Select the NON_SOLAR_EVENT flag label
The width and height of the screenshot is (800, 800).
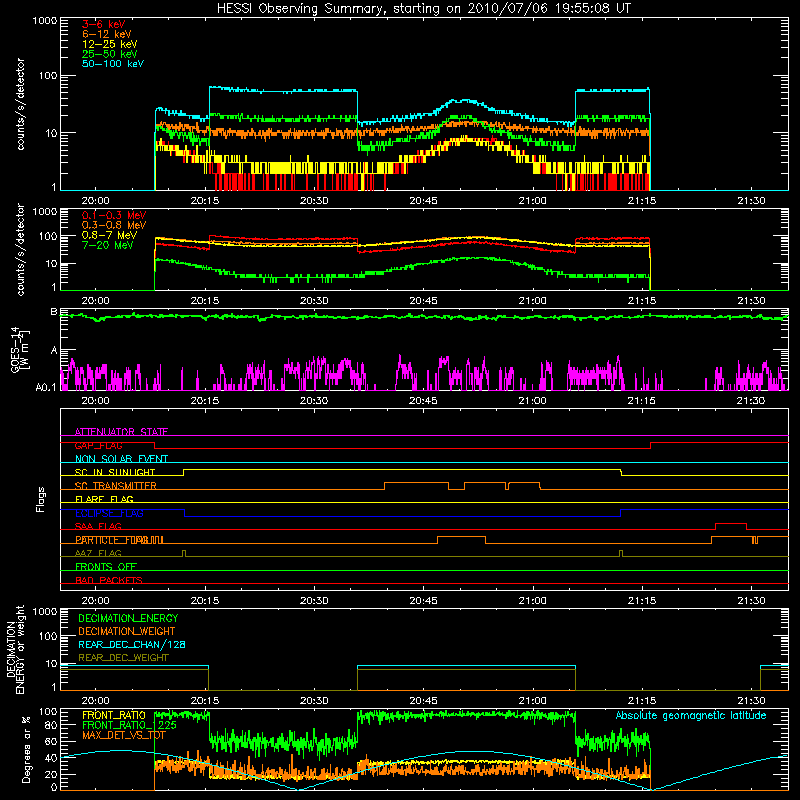click(121, 459)
